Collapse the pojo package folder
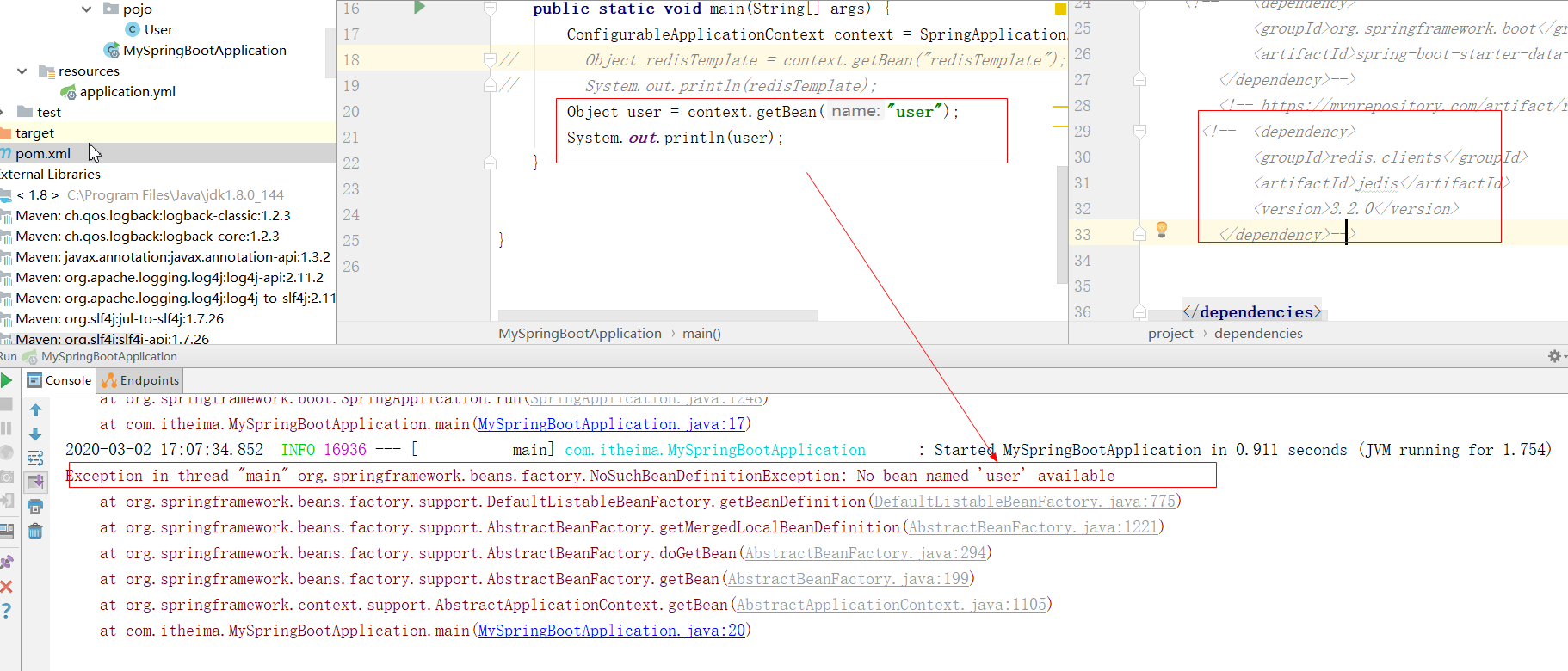1568x671 pixels. [86, 9]
